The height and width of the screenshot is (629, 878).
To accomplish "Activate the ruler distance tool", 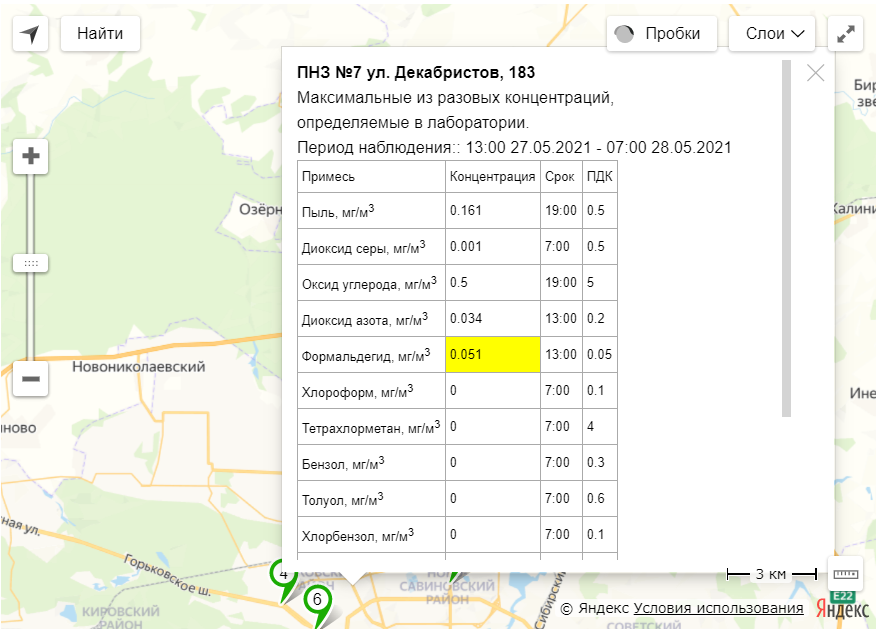I will pos(845,574).
